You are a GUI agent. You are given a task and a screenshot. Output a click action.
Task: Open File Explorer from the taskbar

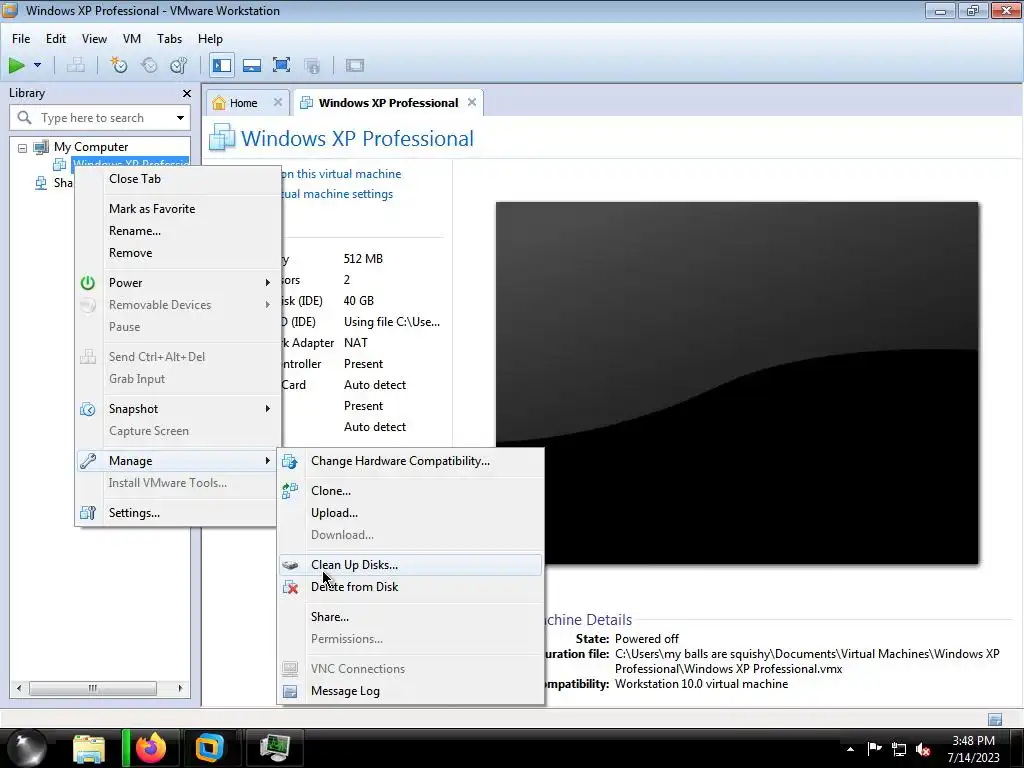89,748
